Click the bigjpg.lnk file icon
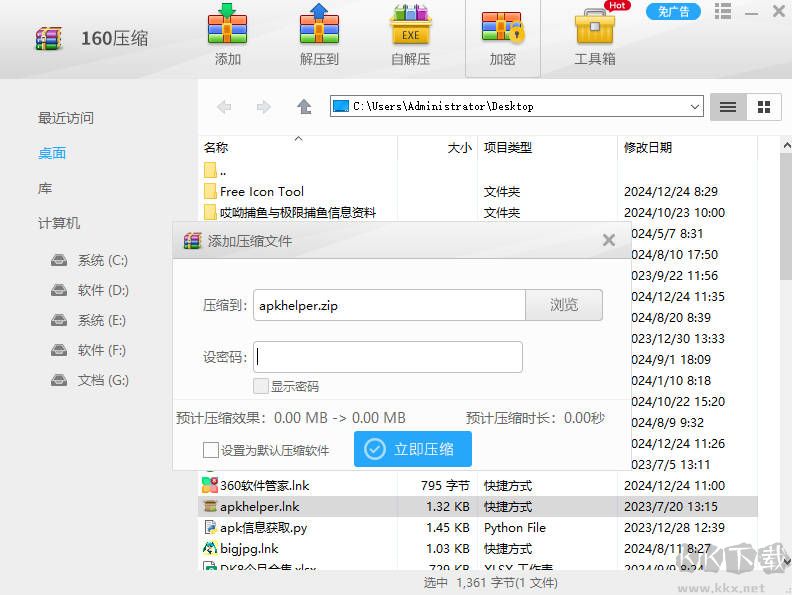792x595 pixels. click(x=210, y=548)
